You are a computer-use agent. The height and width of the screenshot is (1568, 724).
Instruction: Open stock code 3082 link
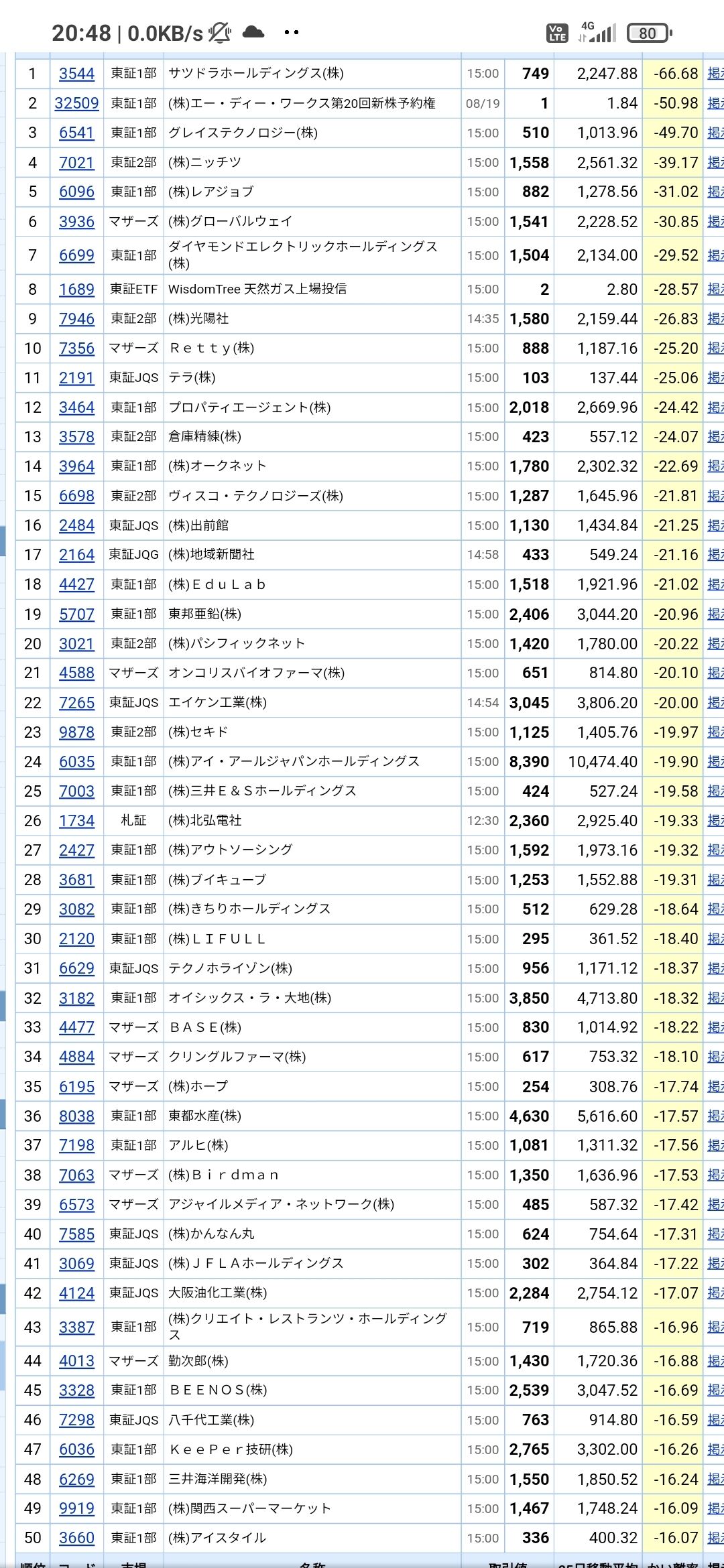(x=76, y=909)
